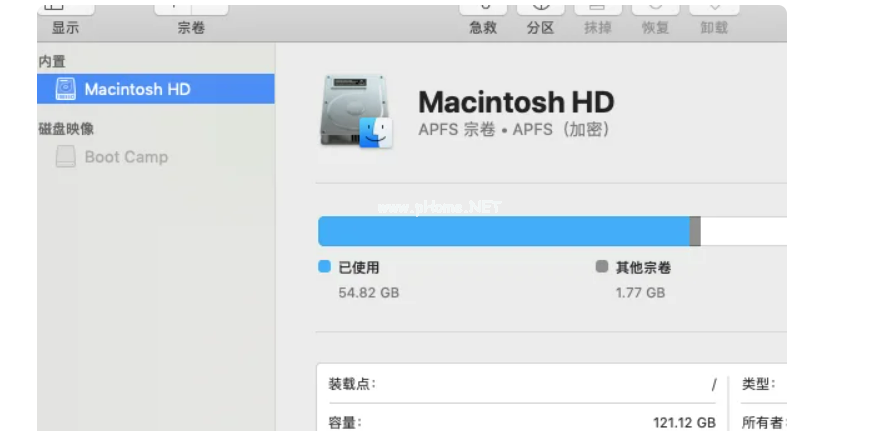888x431 pixels.
Task: Click the Macintosh HD sidebar drive icon
Action: coord(65,89)
